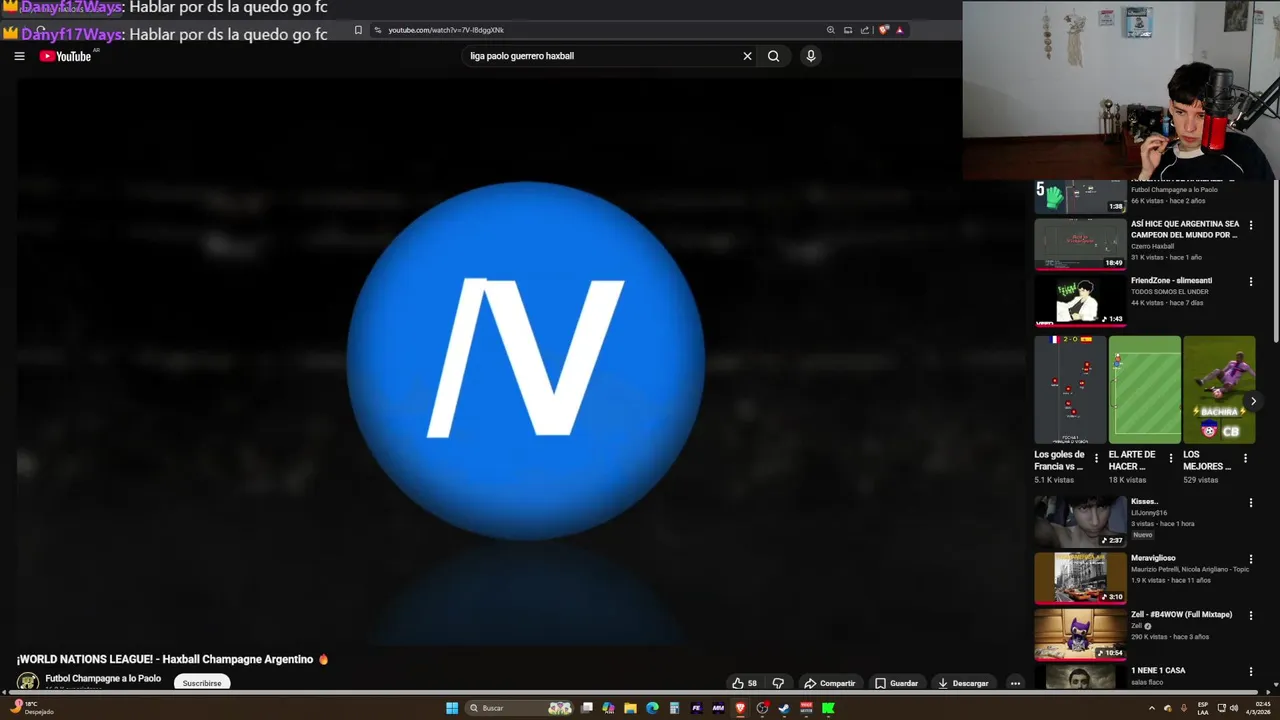Open weather widget showing 18°C
The image size is (1280, 720).
(32, 708)
